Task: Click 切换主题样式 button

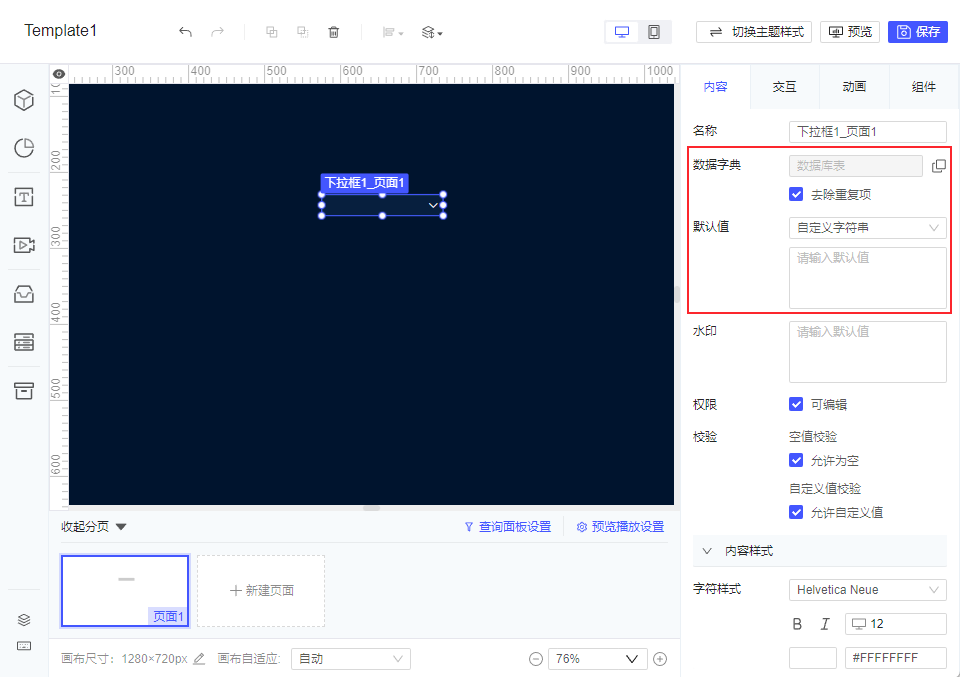Action: click(754, 32)
